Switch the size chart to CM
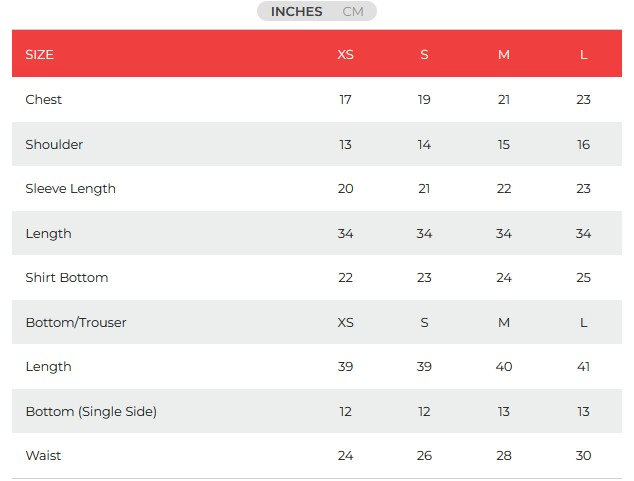 pyautogui.click(x=353, y=12)
